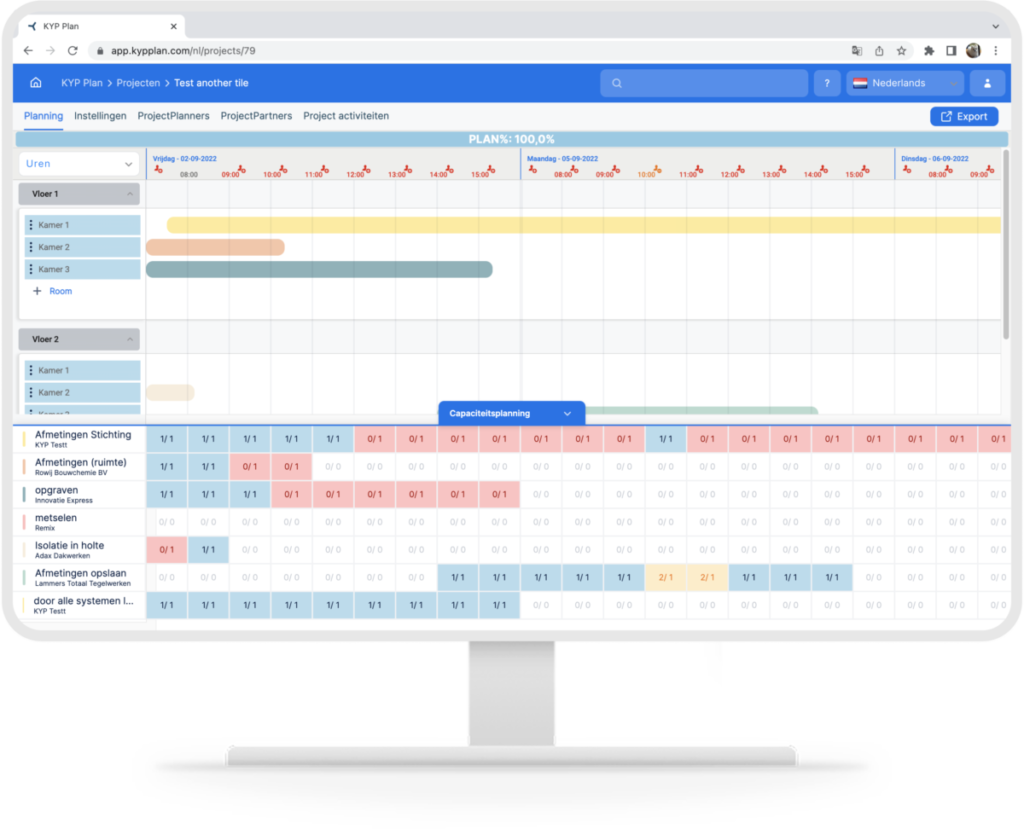Screen dimensions: 1024x829
Task: Click the magnifier icon in the search bar
Action: point(616,83)
